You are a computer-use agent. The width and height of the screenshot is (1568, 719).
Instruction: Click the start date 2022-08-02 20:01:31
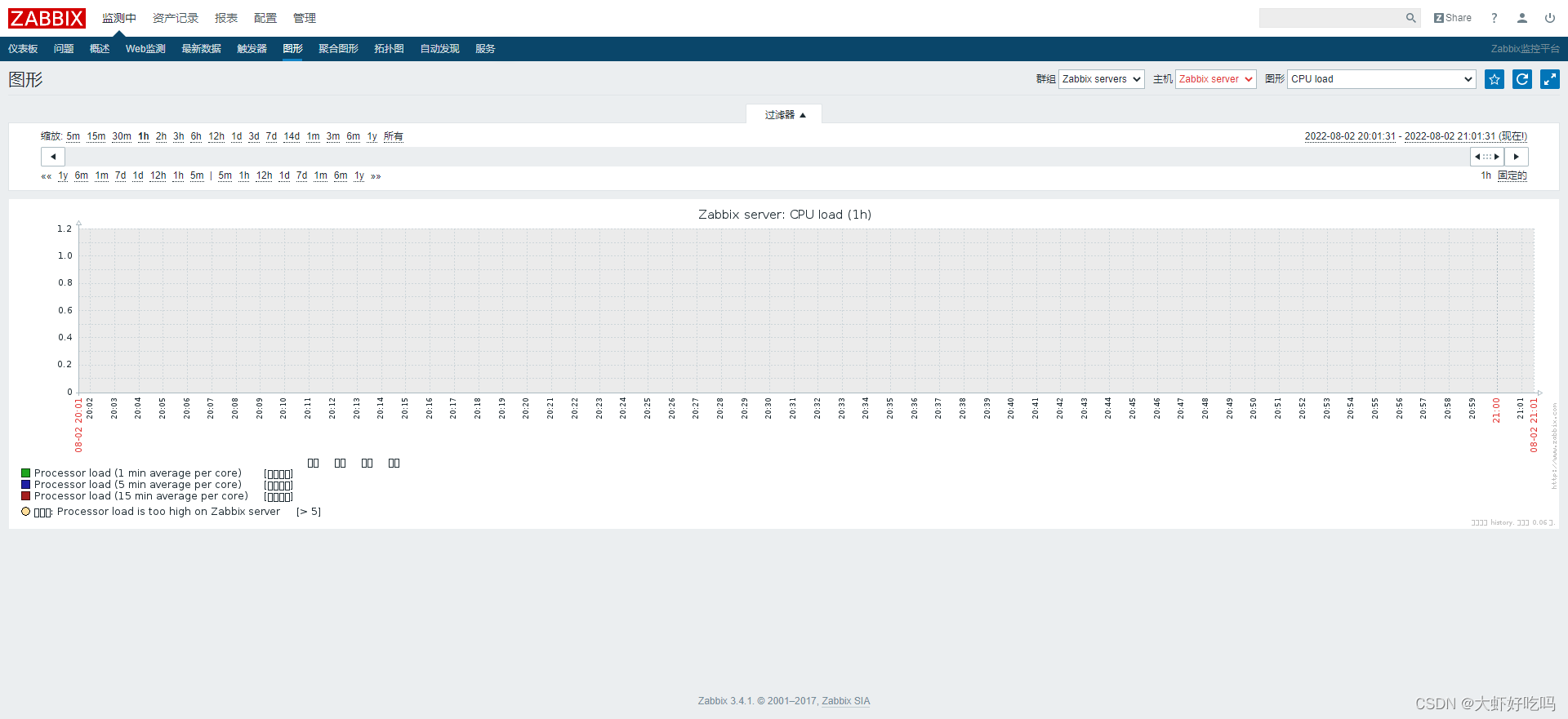point(1350,136)
